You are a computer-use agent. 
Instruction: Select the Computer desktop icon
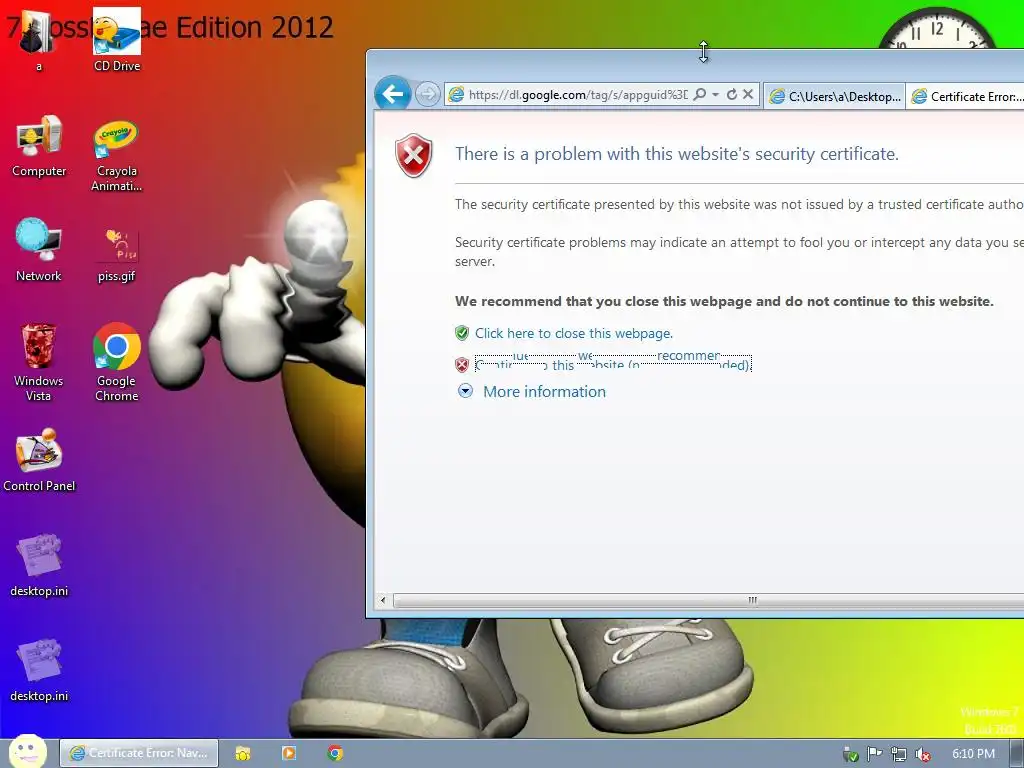pyautogui.click(x=39, y=146)
